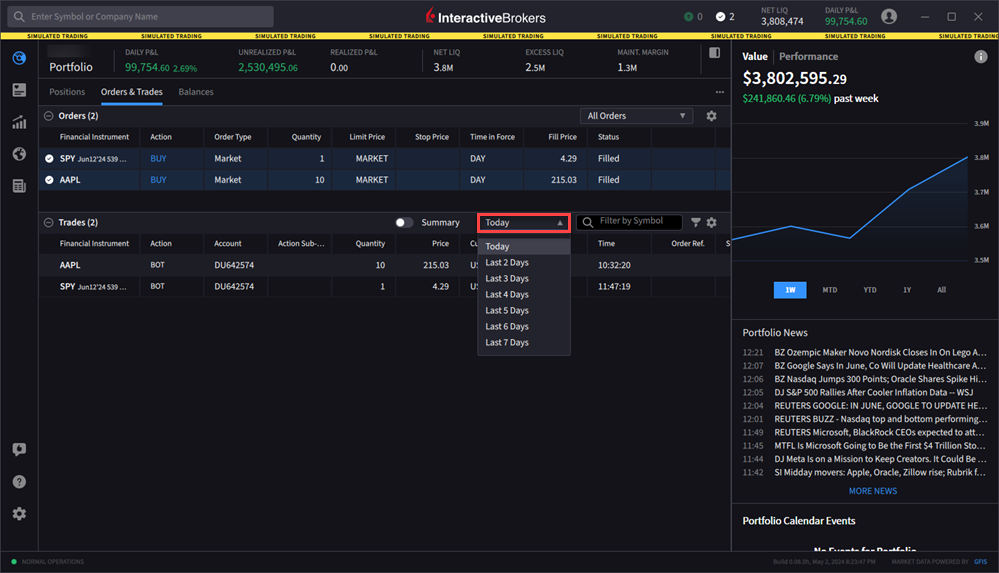Open the MORE NEWS link
The width and height of the screenshot is (999, 573).
pyautogui.click(x=873, y=491)
